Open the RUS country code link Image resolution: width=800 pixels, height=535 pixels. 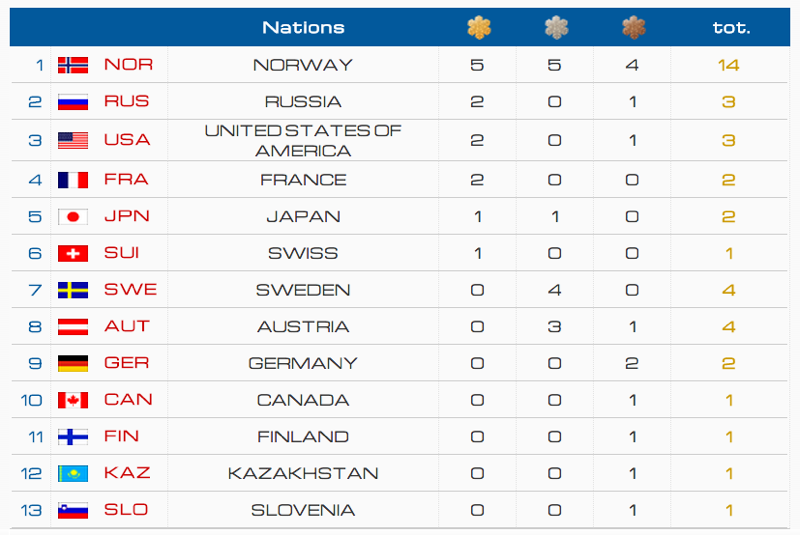127,101
